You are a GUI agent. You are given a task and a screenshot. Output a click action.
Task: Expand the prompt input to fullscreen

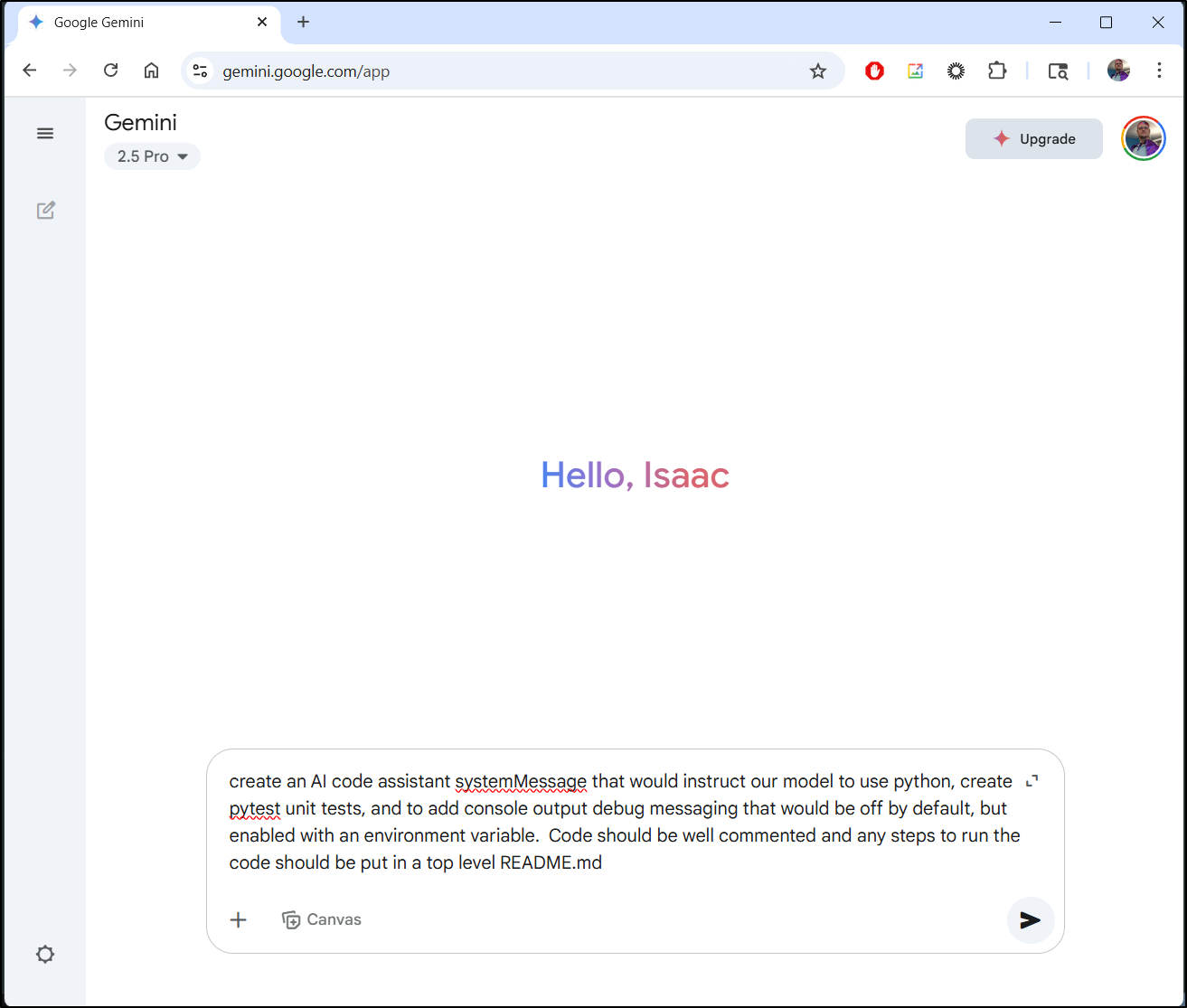1032,778
